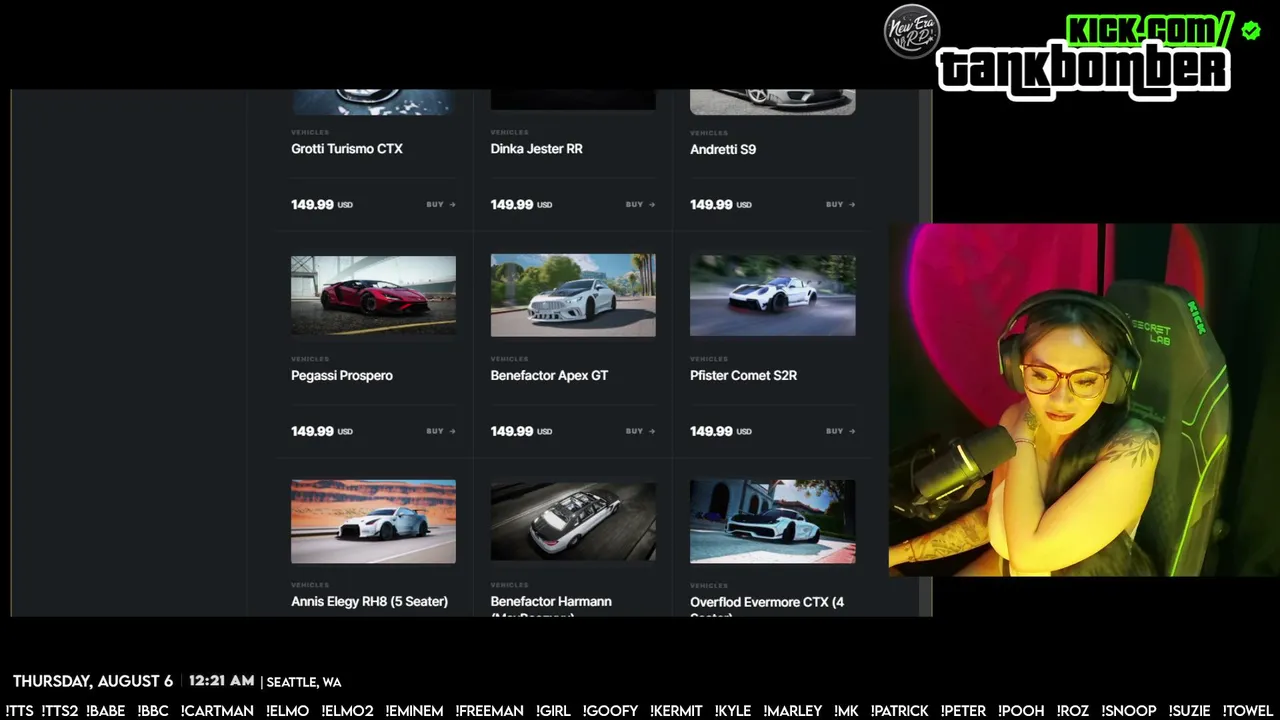Open the Benefactor Apex GT product title

click(549, 376)
